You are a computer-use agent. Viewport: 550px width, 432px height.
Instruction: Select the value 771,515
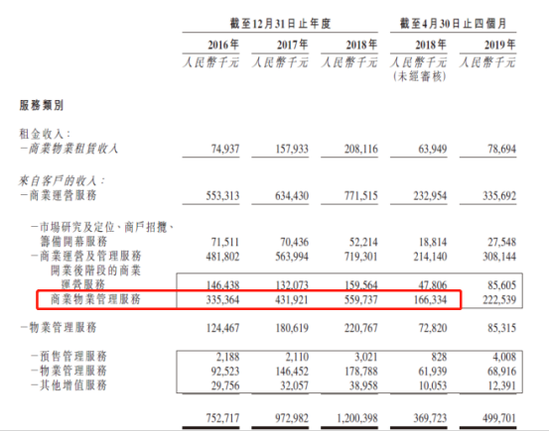[x=361, y=196]
